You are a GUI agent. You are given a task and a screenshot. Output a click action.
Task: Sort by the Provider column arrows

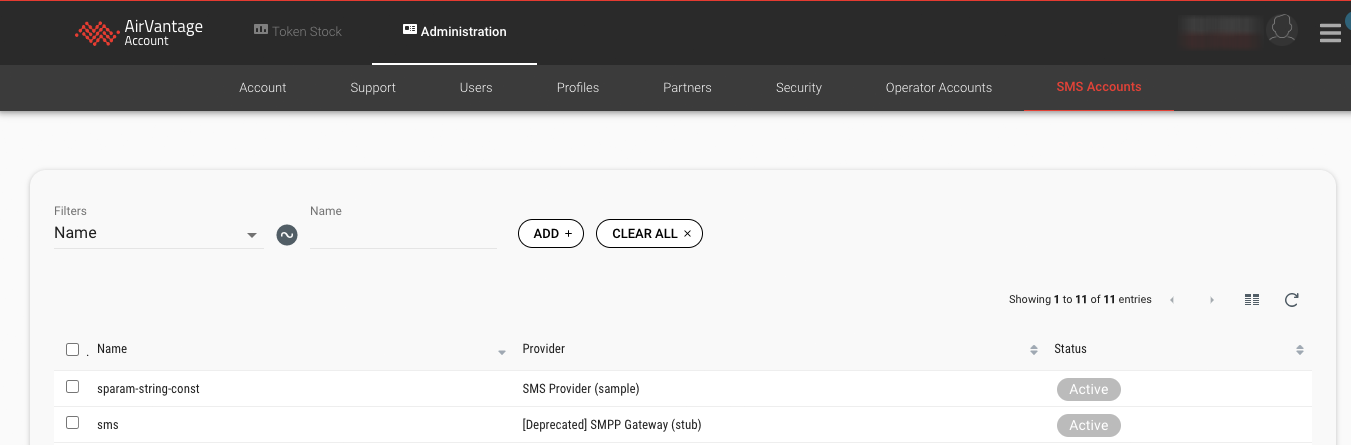pos(1033,350)
